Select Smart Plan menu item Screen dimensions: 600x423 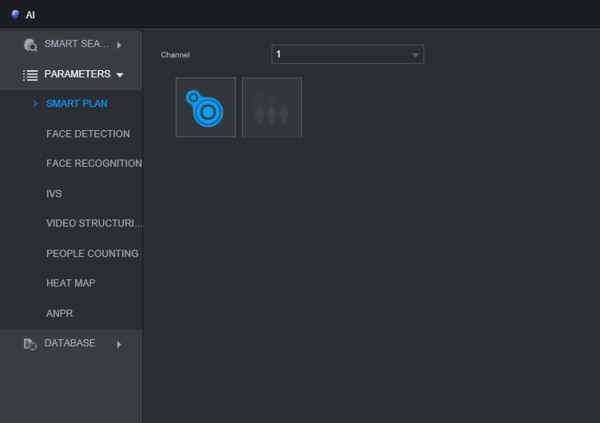pos(77,103)
